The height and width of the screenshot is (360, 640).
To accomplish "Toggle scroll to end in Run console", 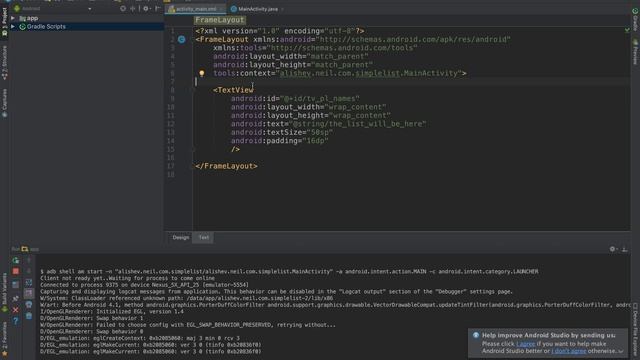I will [x=29, y=293].
